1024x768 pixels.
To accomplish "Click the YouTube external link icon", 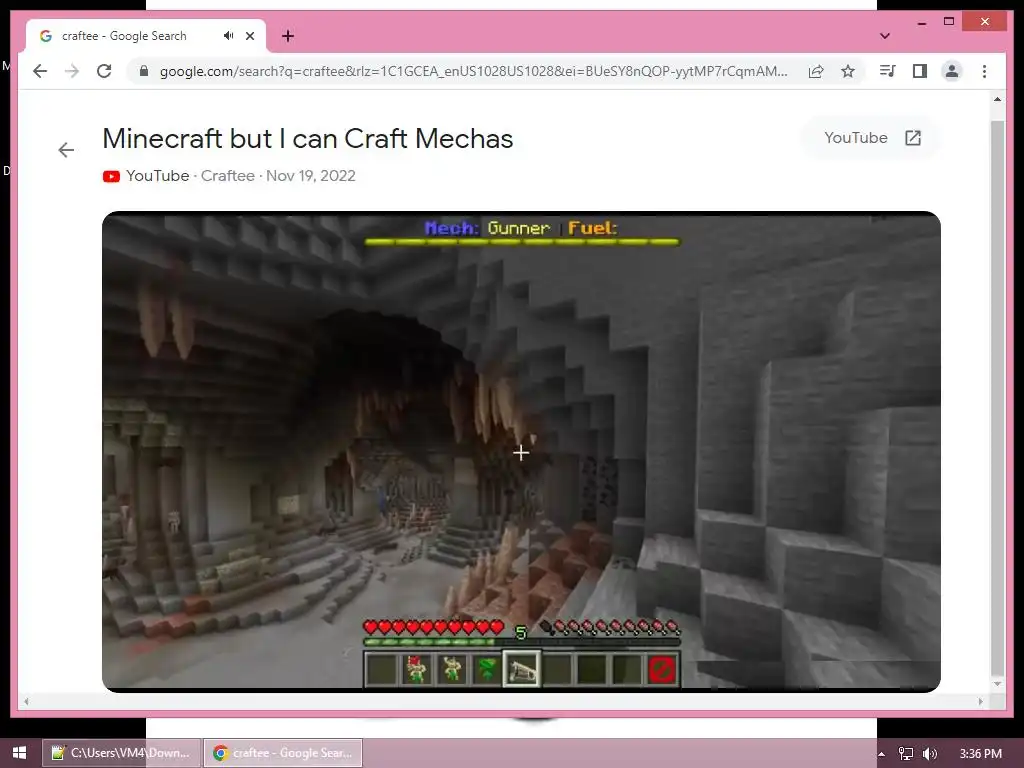I will point(913,138).
